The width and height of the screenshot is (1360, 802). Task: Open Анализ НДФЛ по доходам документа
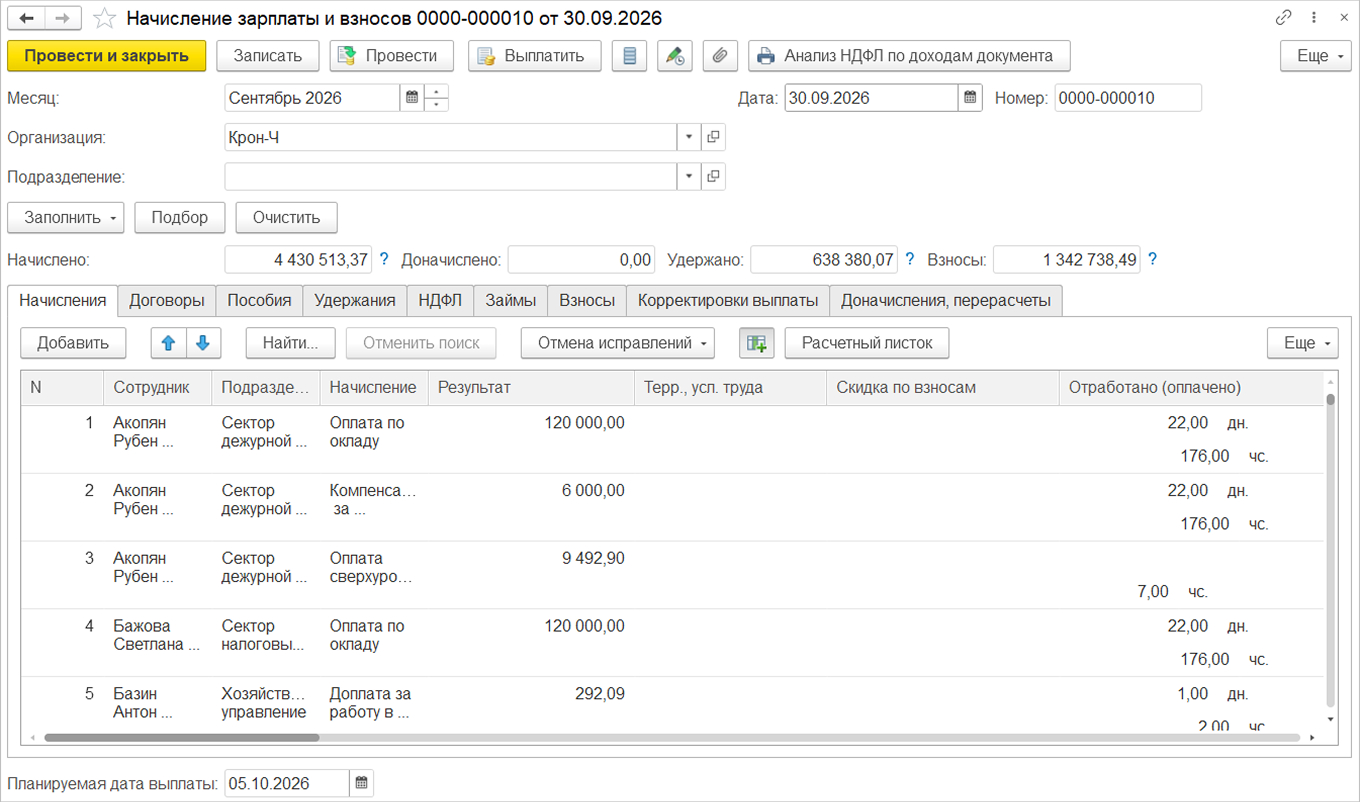909,56
